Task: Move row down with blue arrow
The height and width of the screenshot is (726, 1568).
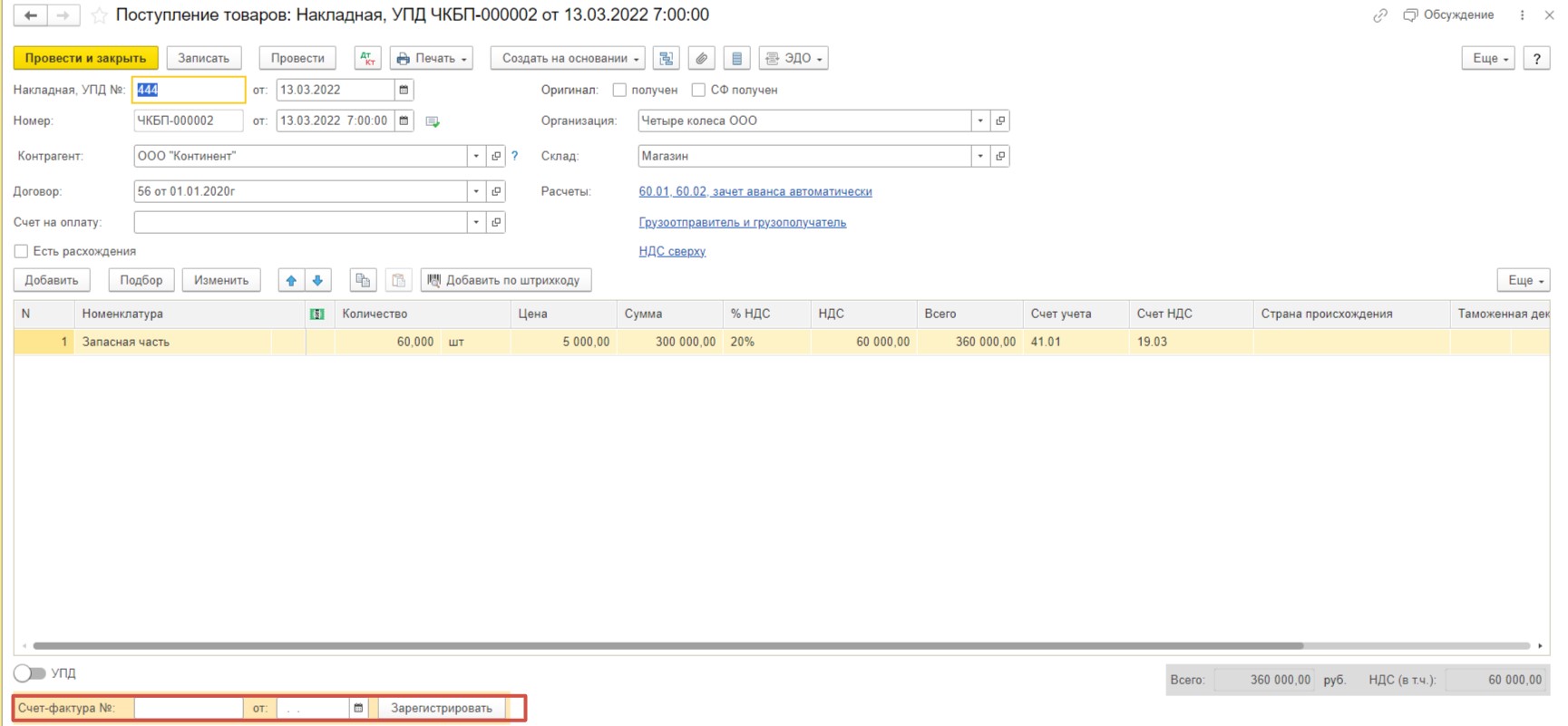Action: [317, 280]
